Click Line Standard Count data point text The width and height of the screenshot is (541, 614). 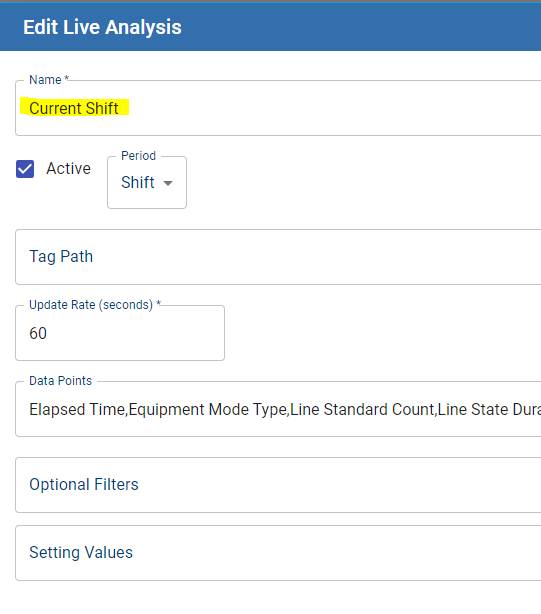[x=362, y=410]
